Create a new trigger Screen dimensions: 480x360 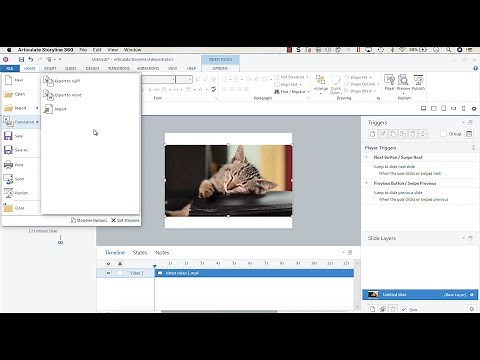373,134
